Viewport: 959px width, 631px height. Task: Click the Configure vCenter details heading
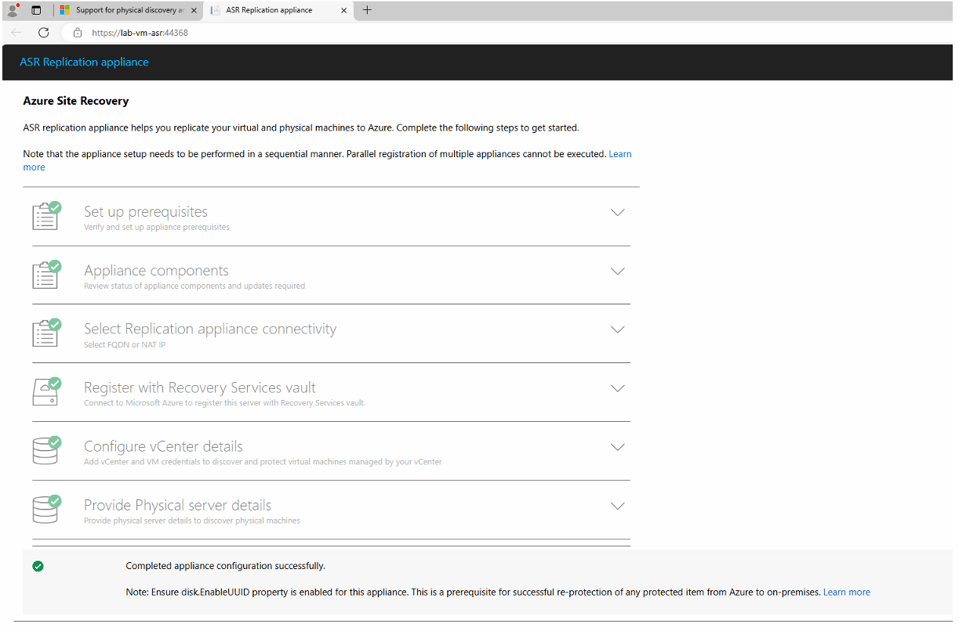click(163, 446)
